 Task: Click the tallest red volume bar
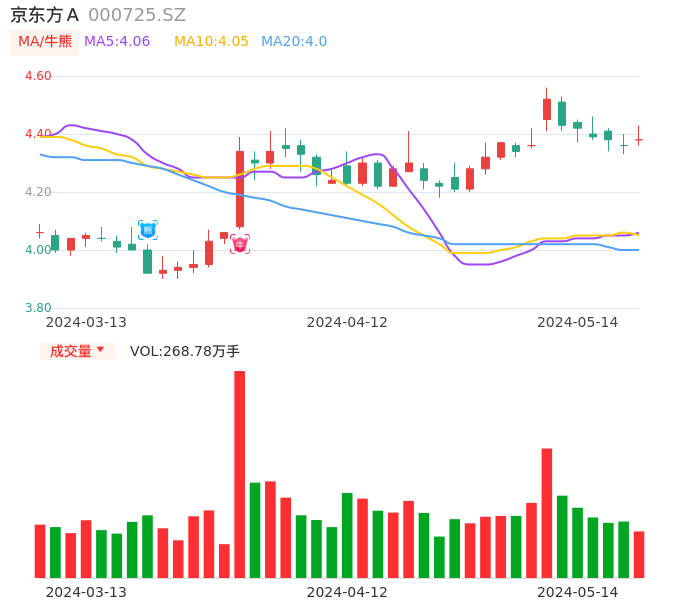[x=240, y=474]
